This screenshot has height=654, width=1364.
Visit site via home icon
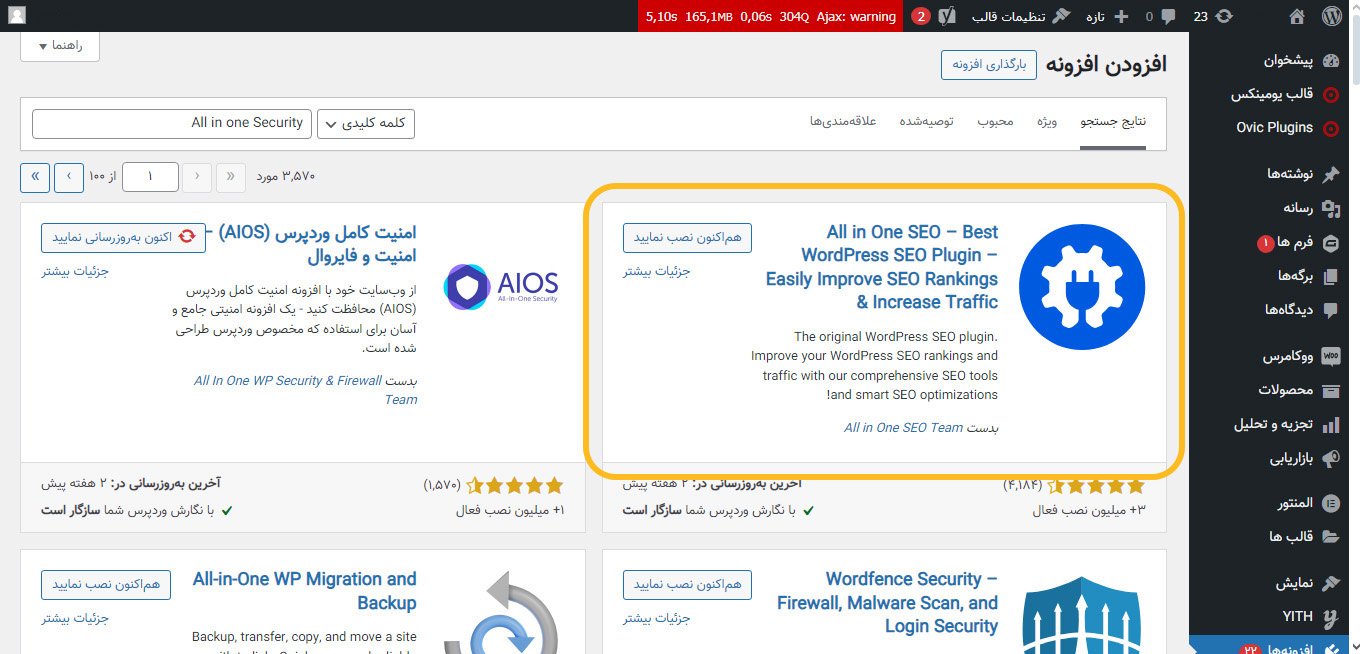coord(1297,16)
